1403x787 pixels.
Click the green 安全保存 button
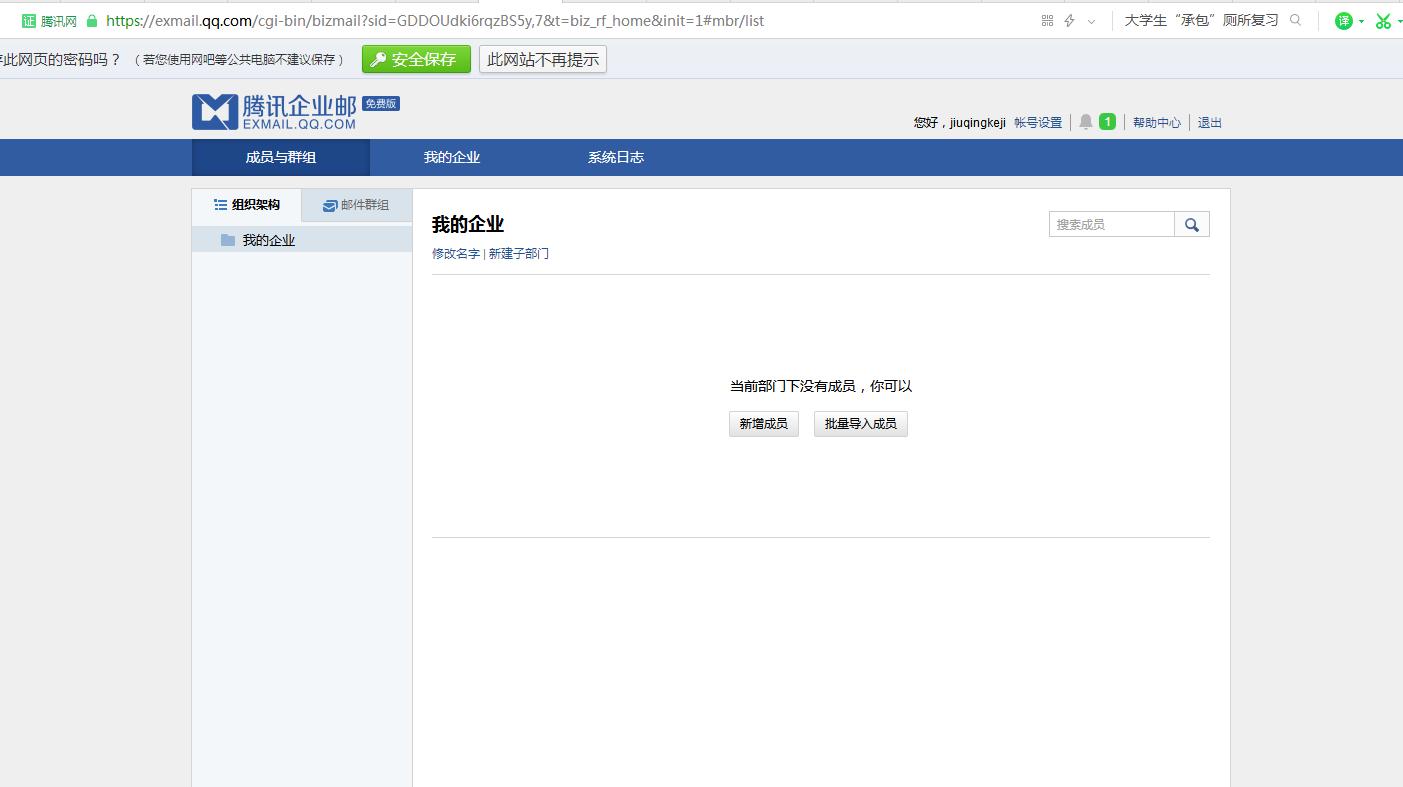point(415,59)
